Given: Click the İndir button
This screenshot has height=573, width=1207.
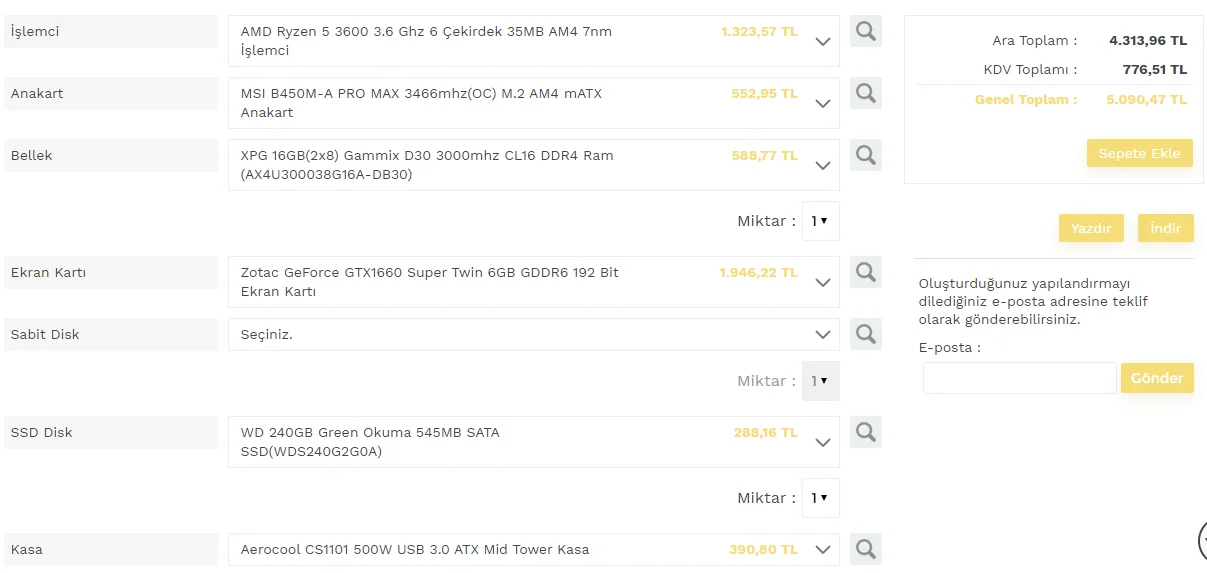Looking at the screenshot, I should tap(1165, 228).
